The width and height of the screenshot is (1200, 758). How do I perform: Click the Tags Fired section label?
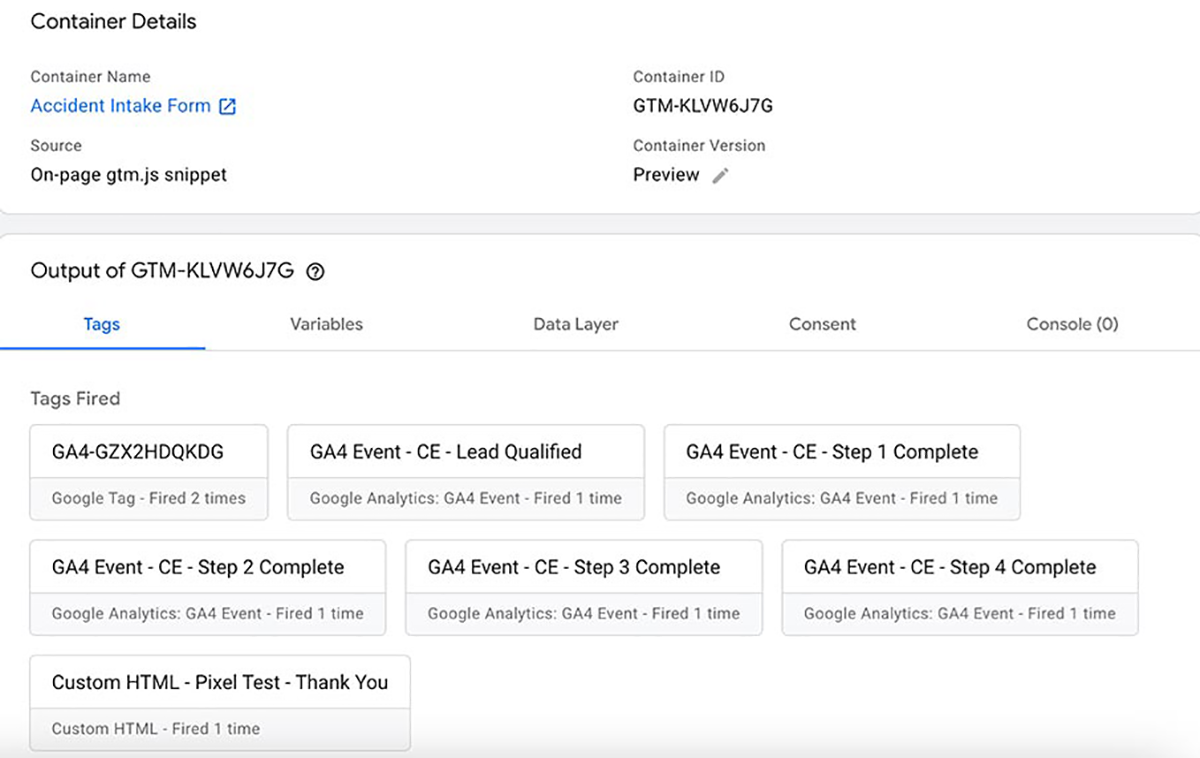coord(75,399)
